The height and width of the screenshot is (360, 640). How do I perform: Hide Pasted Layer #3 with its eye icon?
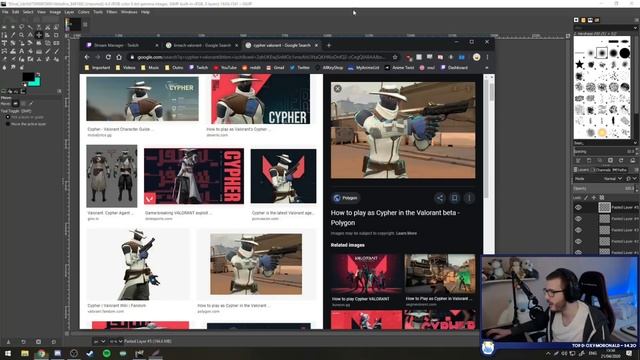(578, 230)
